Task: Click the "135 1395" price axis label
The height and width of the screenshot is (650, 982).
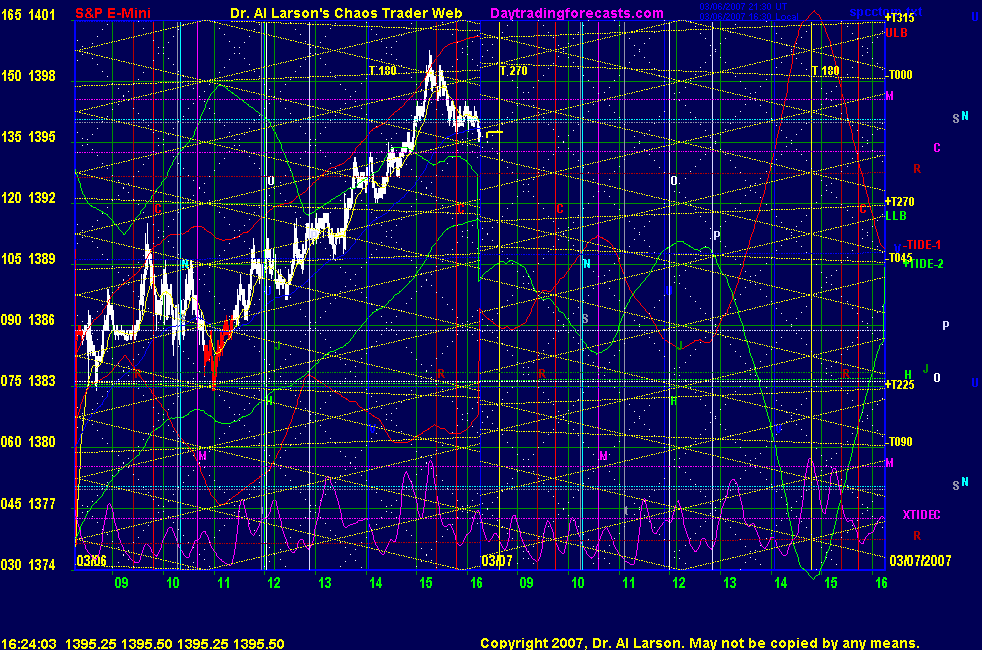Action: [28, 137]
